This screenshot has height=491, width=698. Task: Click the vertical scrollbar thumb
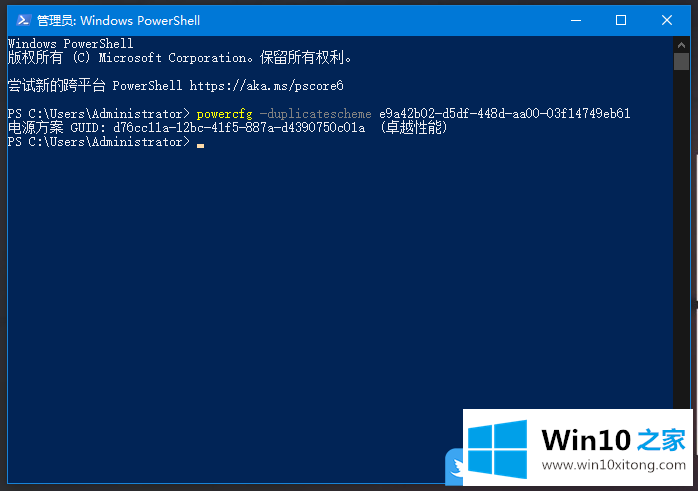pyautogui.click(x=681, y=61)
